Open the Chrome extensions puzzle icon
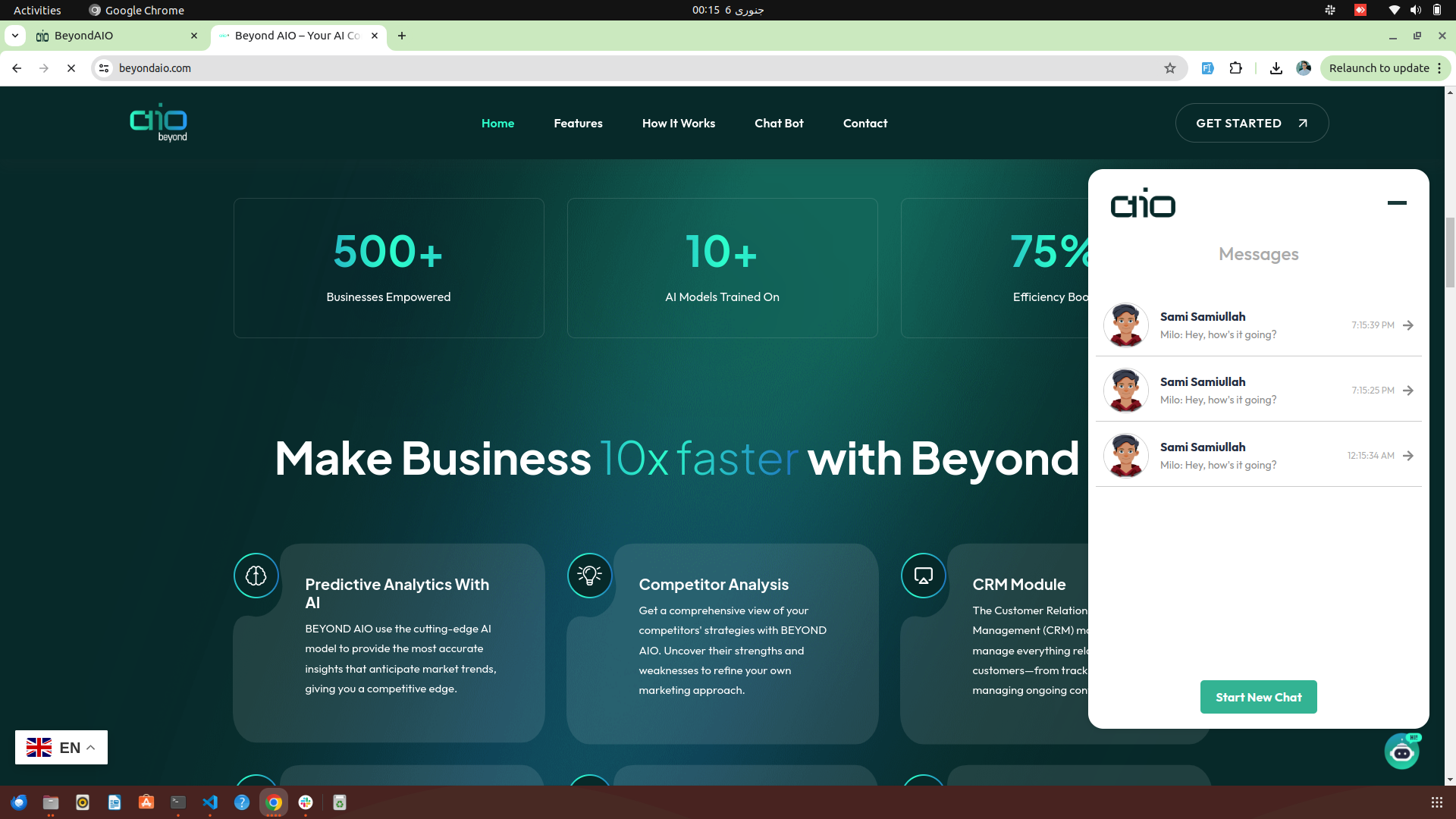 1236,68
